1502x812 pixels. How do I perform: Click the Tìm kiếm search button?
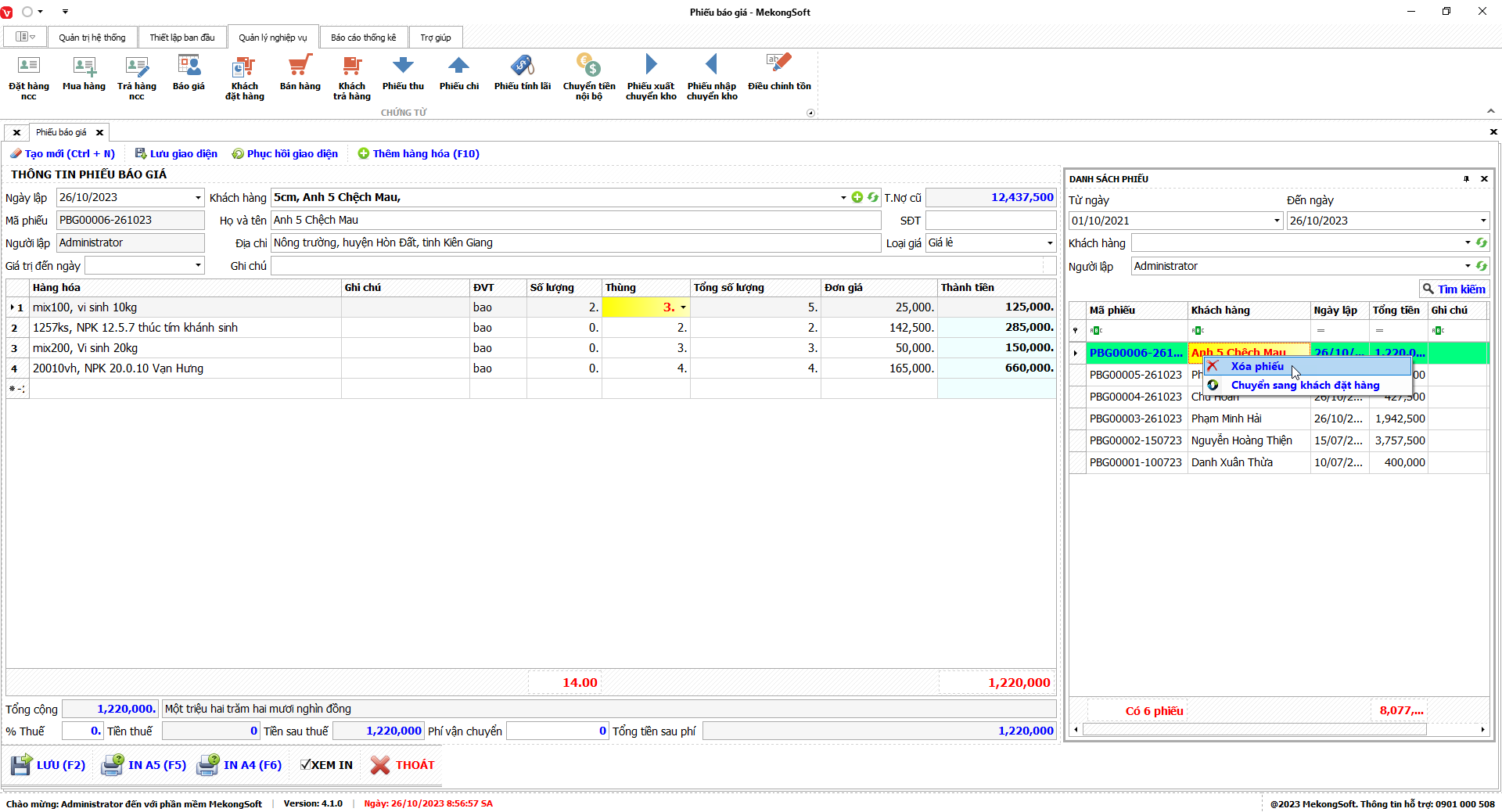coord(1453,289)
